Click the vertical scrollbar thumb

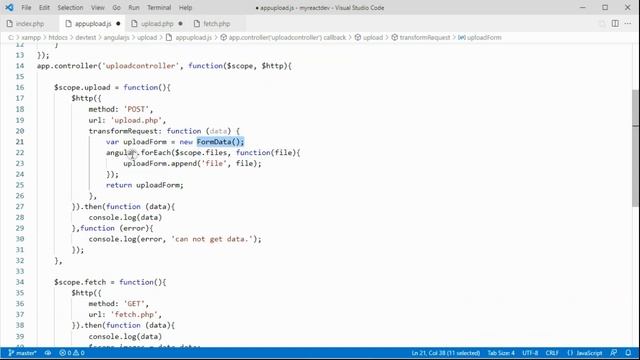pyautogui.click(x=636, y=149)
